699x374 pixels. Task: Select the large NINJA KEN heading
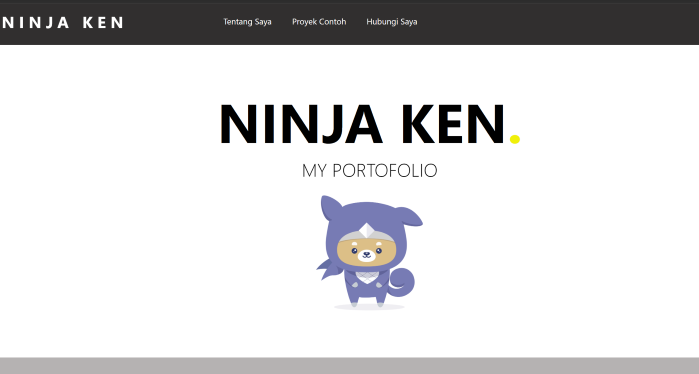370,124
